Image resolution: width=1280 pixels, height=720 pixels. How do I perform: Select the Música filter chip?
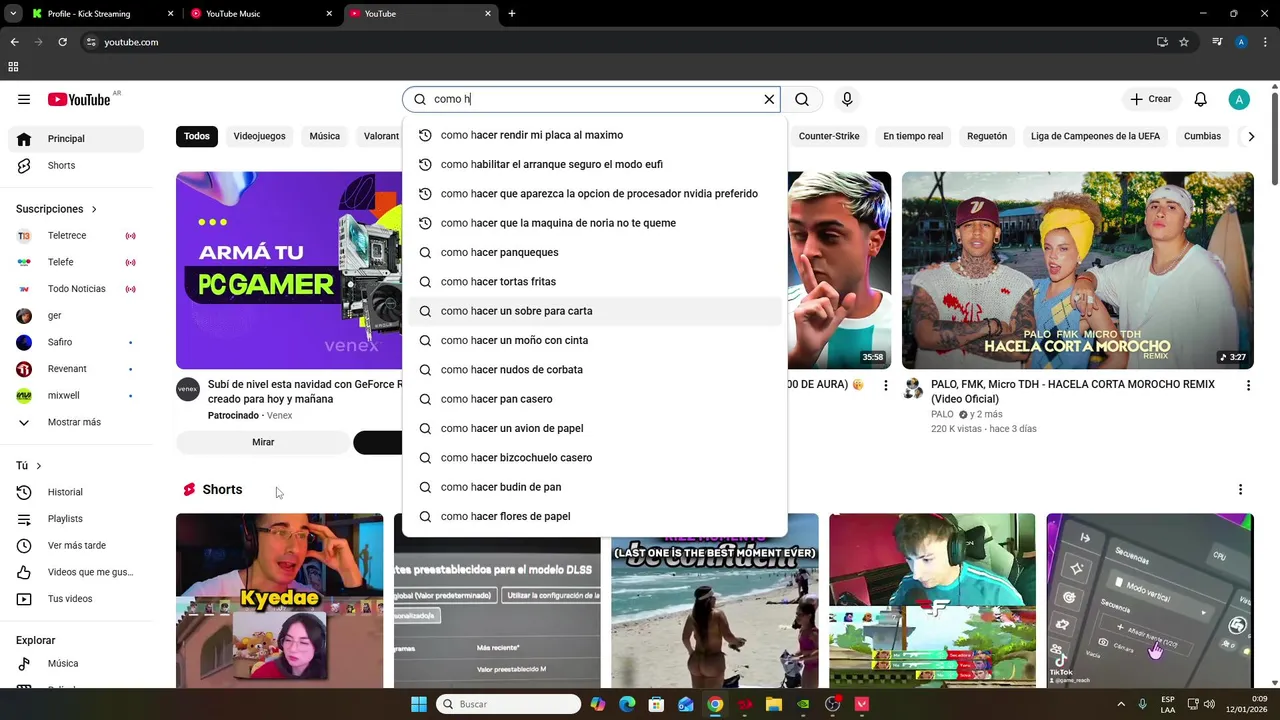324,136
